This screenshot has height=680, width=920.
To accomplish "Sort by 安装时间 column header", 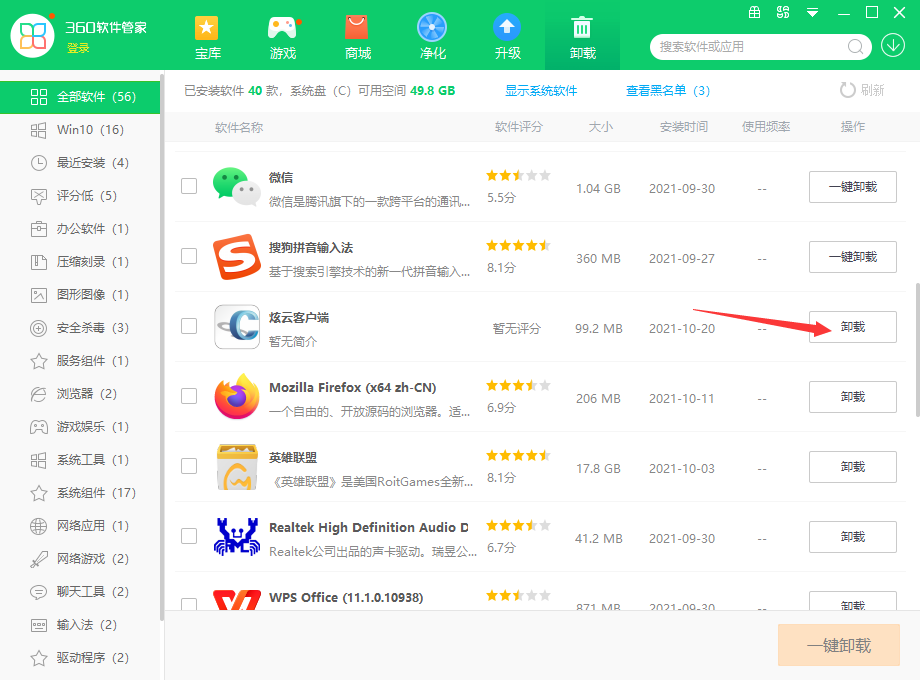I will click(x=683, y=127).
